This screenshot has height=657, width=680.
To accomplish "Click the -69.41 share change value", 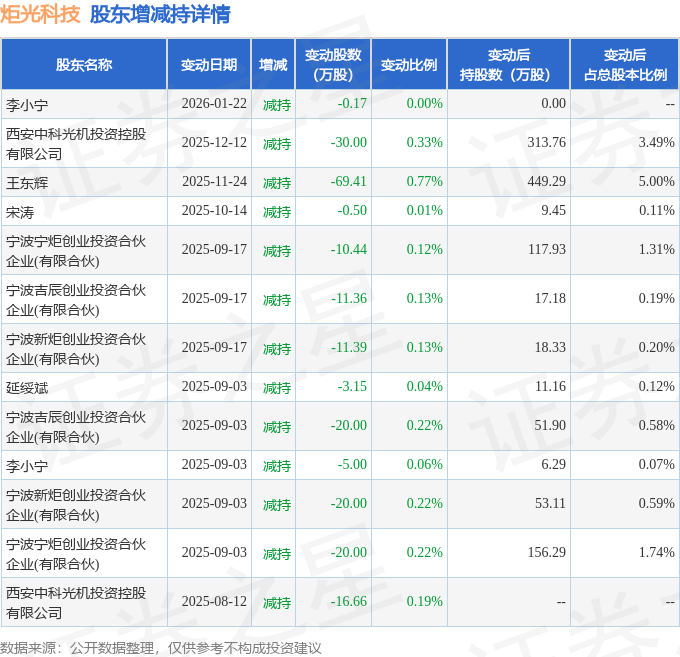I will tap(349, 181).
